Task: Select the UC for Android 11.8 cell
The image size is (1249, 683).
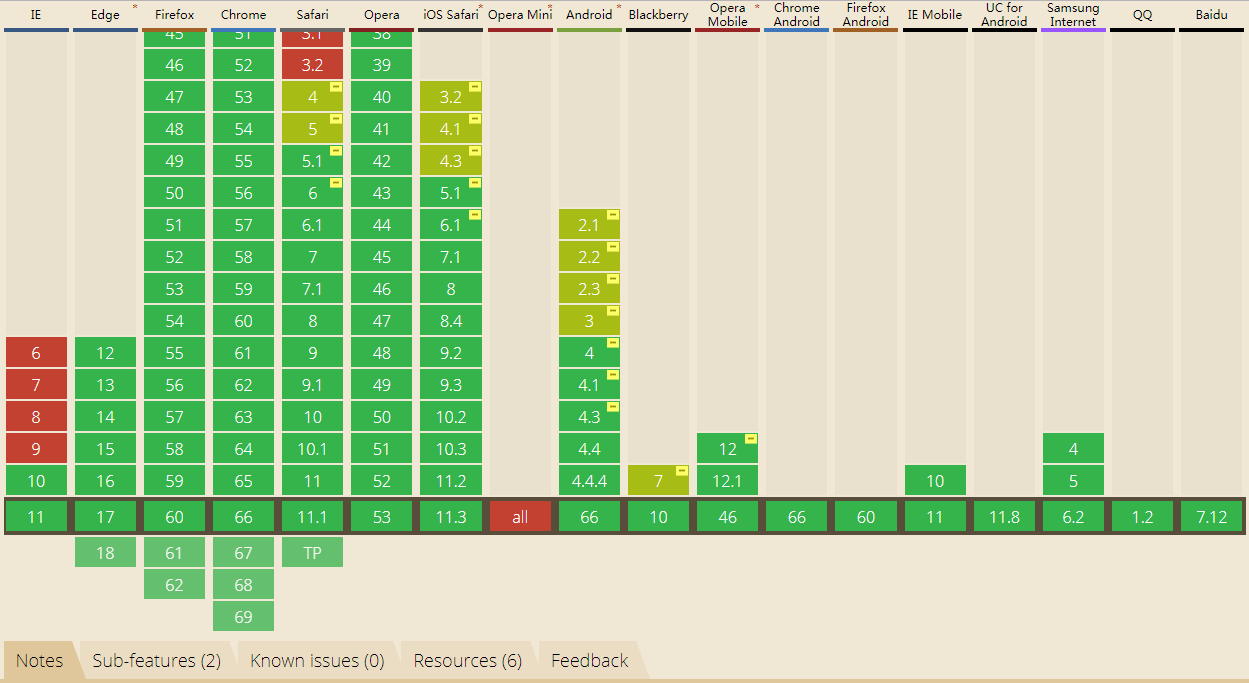Action: [x=1004, y=517]
